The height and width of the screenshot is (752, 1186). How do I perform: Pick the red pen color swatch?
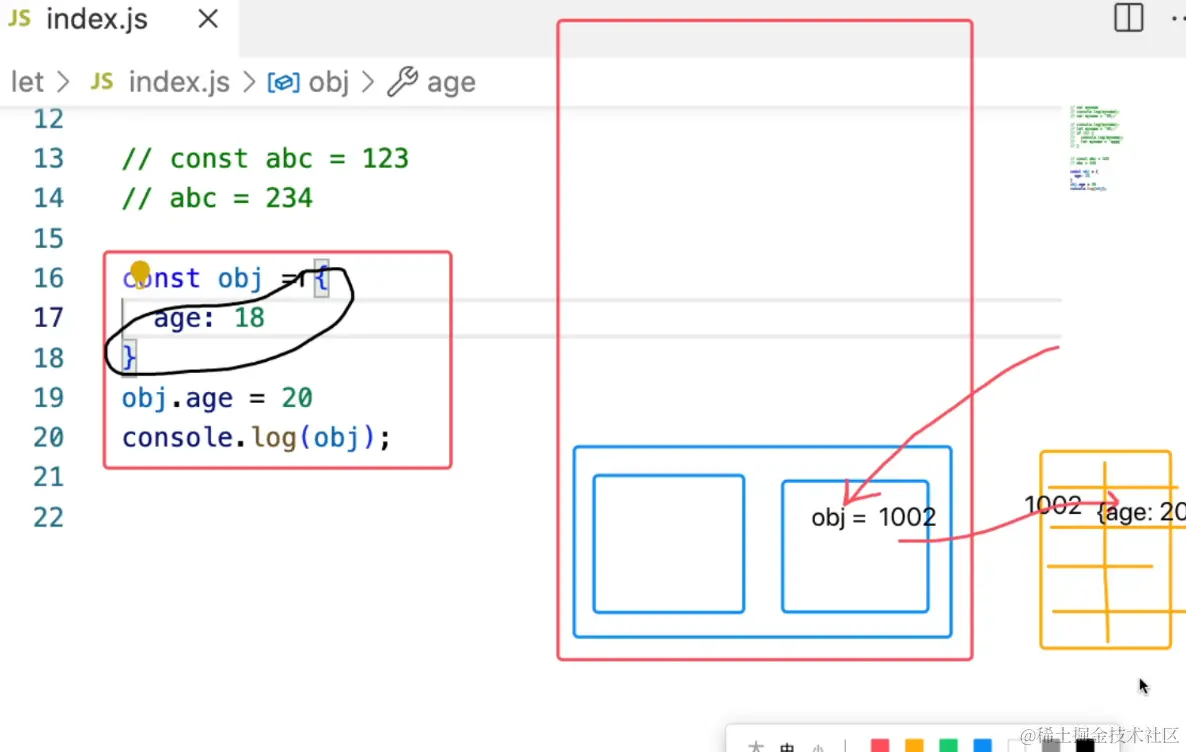pos(880,745)
